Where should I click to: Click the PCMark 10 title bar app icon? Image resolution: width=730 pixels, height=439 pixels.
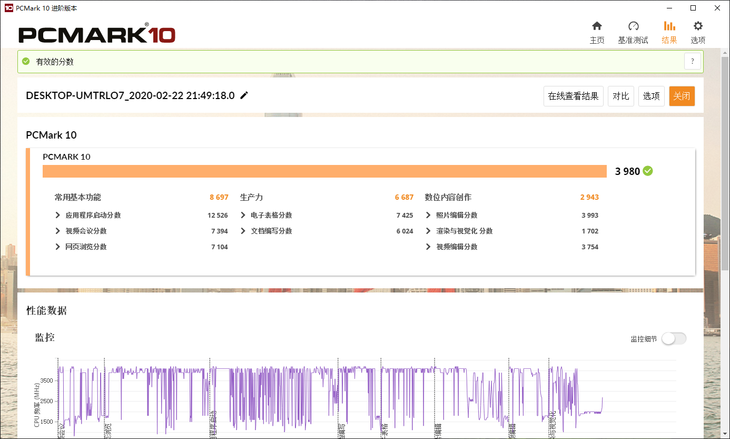(x=8, y=8)
